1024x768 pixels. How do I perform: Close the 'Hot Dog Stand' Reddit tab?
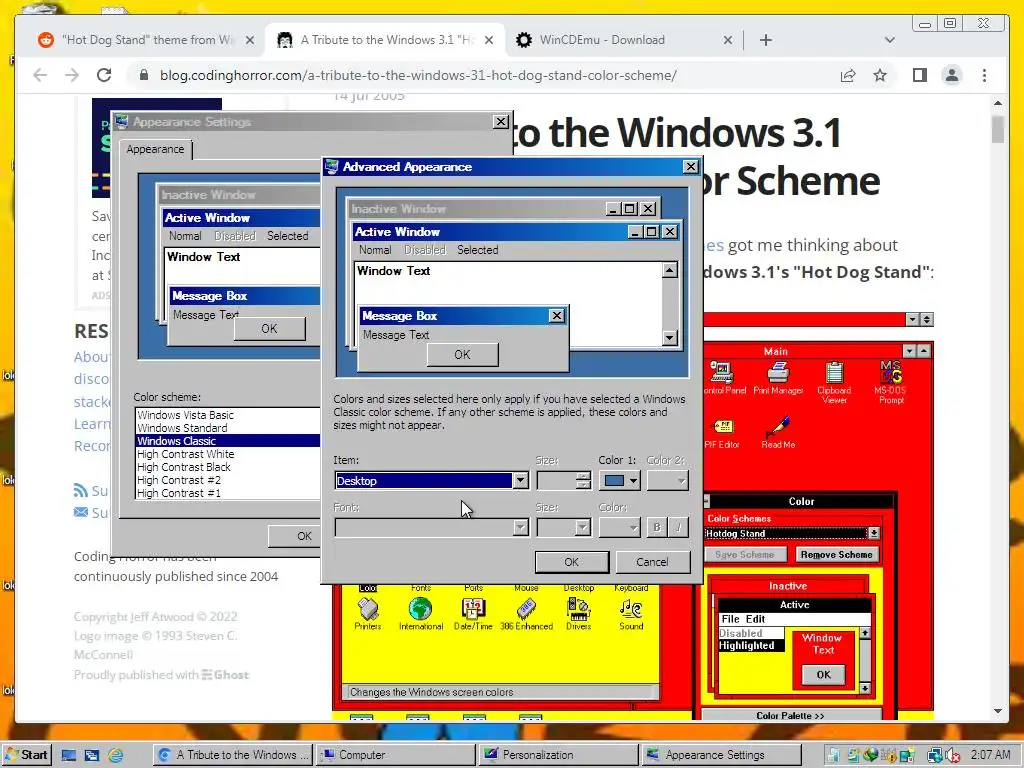point(249,40)
